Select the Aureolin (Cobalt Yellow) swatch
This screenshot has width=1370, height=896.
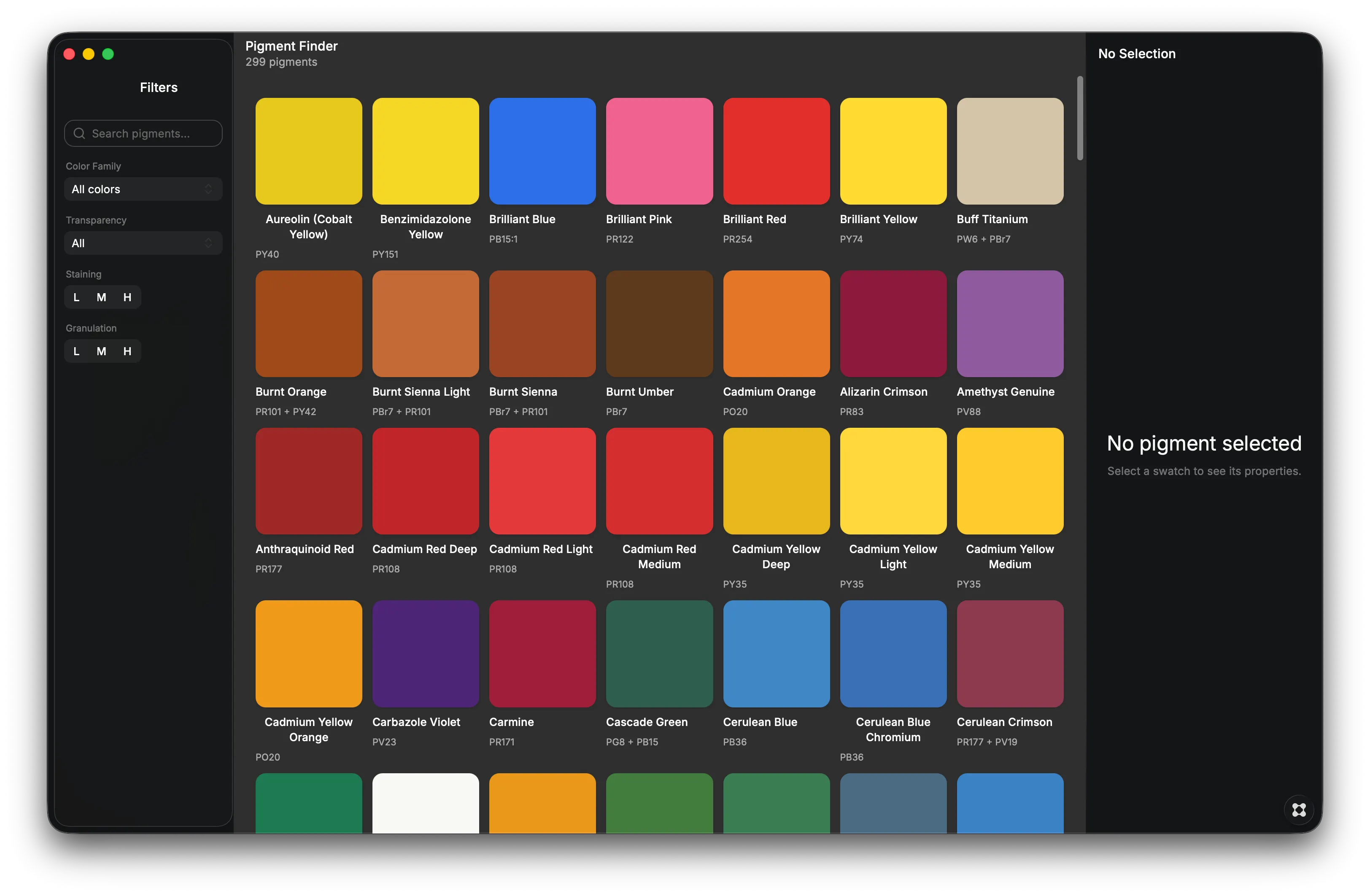308,151
